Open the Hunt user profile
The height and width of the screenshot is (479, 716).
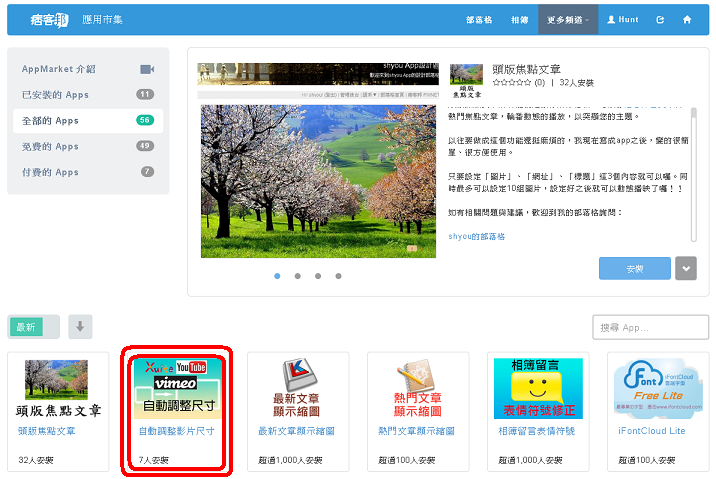pos(623,20)
